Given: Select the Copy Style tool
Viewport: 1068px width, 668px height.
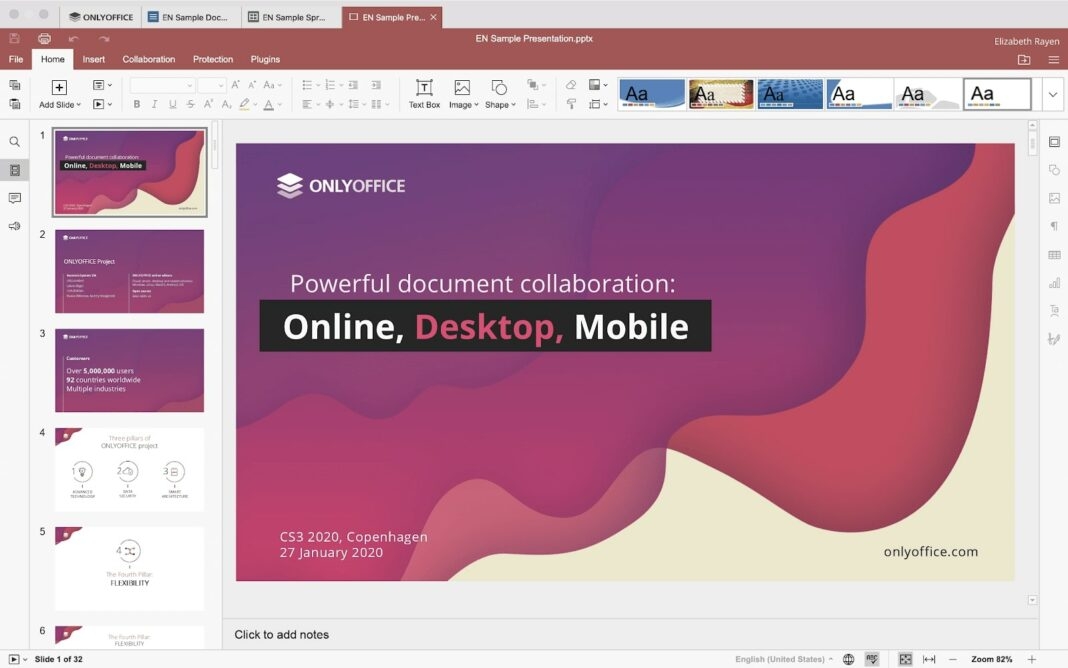Looking at the screenshot, I should (571, 104).
